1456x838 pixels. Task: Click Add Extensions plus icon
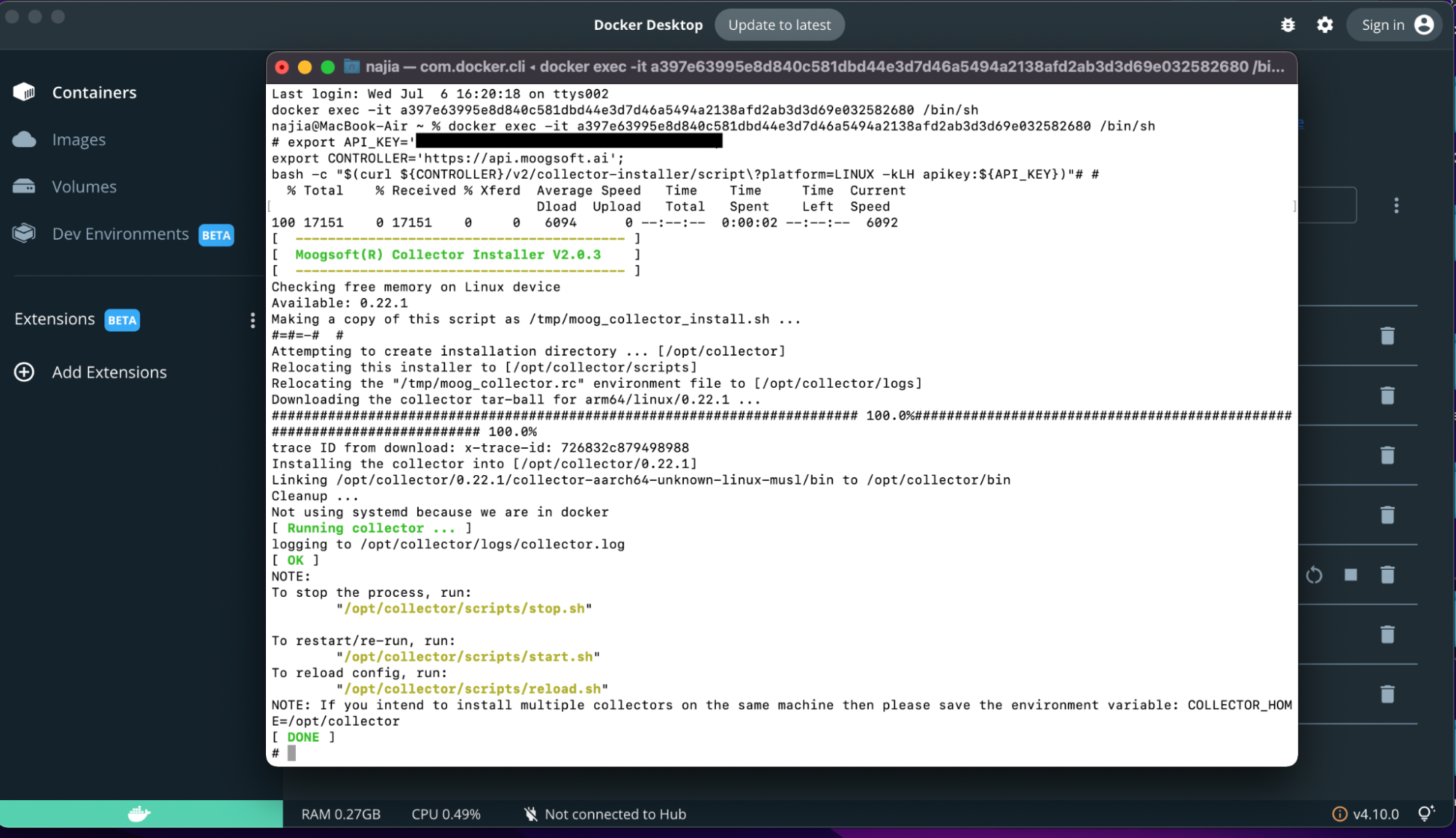[x=24, y=372]
